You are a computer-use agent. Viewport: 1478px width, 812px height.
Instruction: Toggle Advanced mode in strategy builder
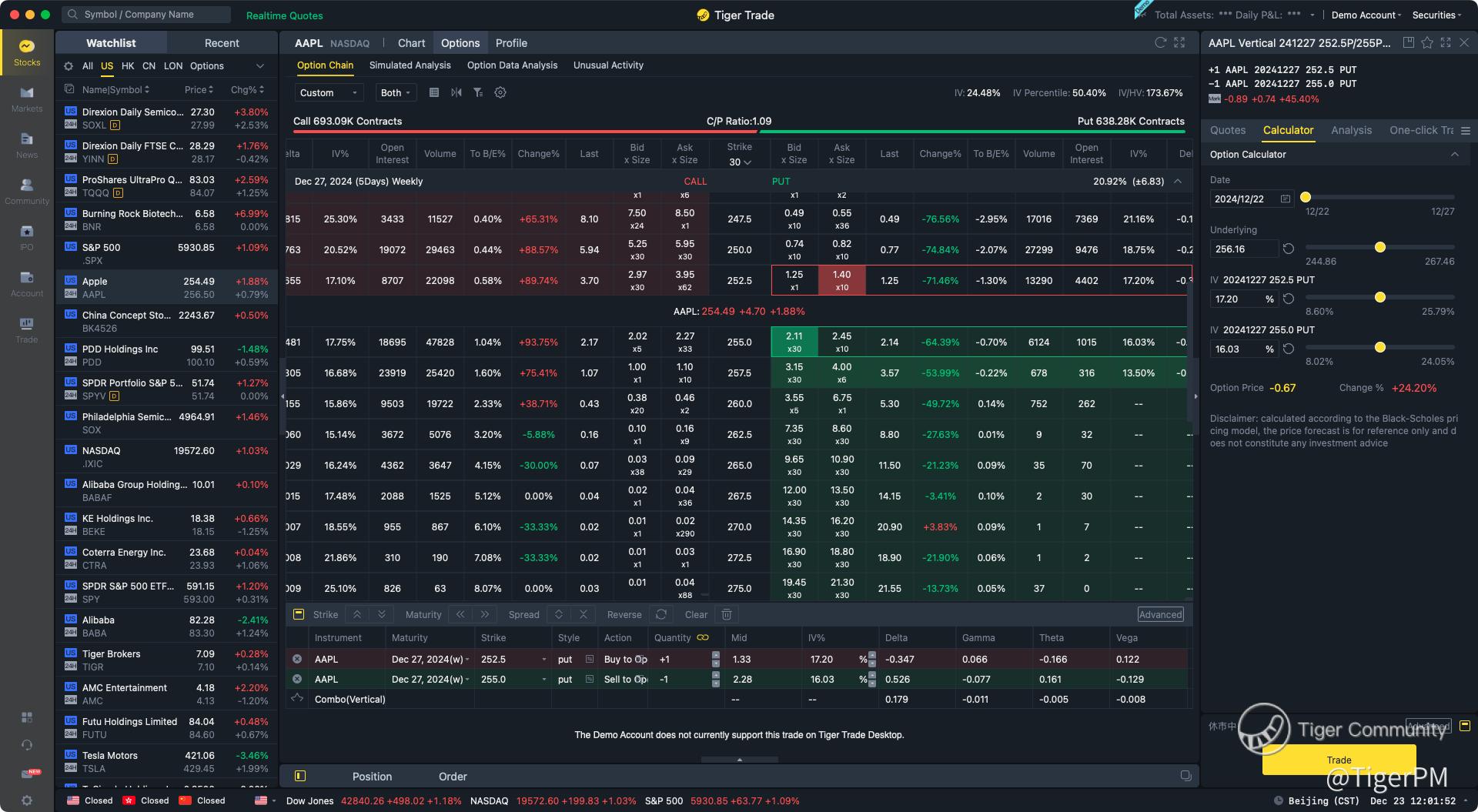click(1160, 614)
